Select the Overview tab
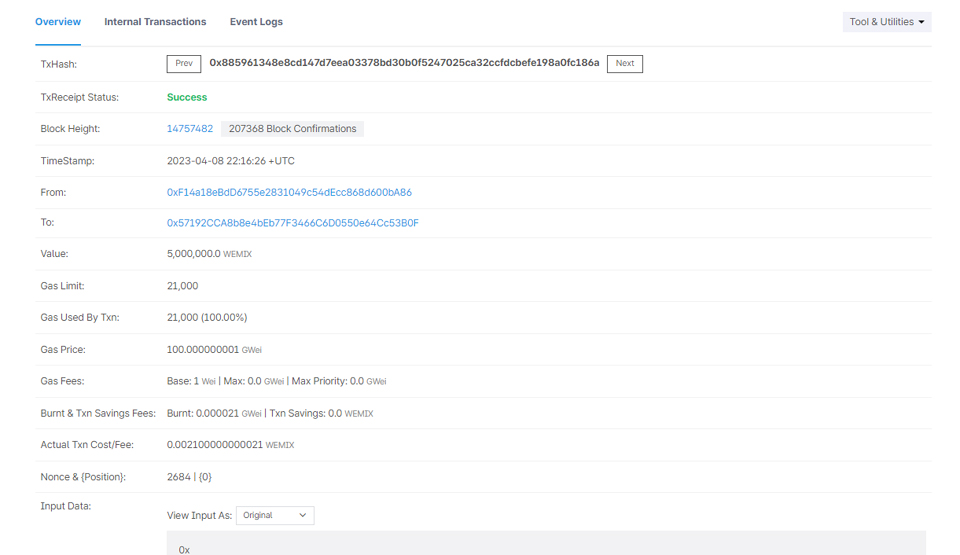960x555 pixels. tap(58, 22)
